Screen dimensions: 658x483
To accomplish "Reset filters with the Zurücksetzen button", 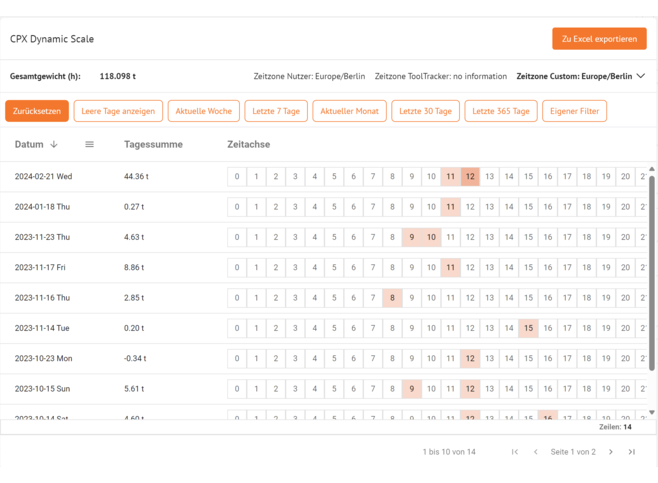I will pos(37,111).
